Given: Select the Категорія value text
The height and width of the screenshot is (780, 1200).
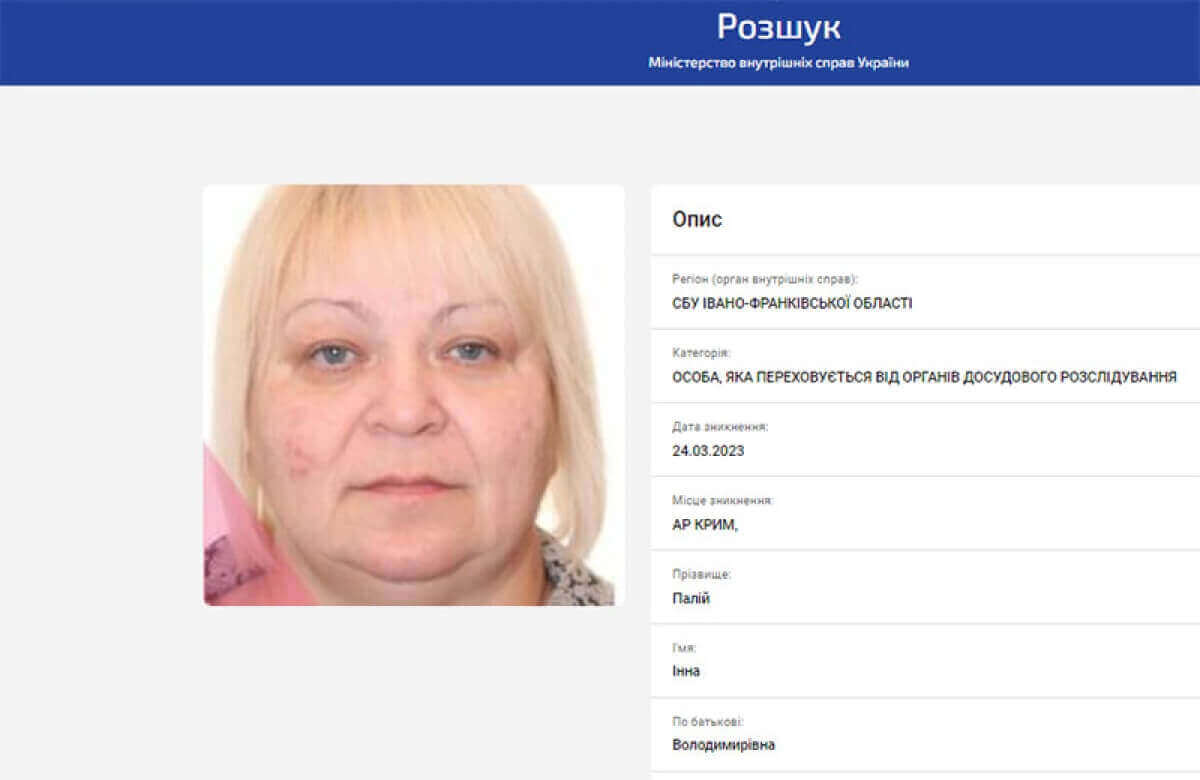Looking at the screenshot, I should click(924, 377).
